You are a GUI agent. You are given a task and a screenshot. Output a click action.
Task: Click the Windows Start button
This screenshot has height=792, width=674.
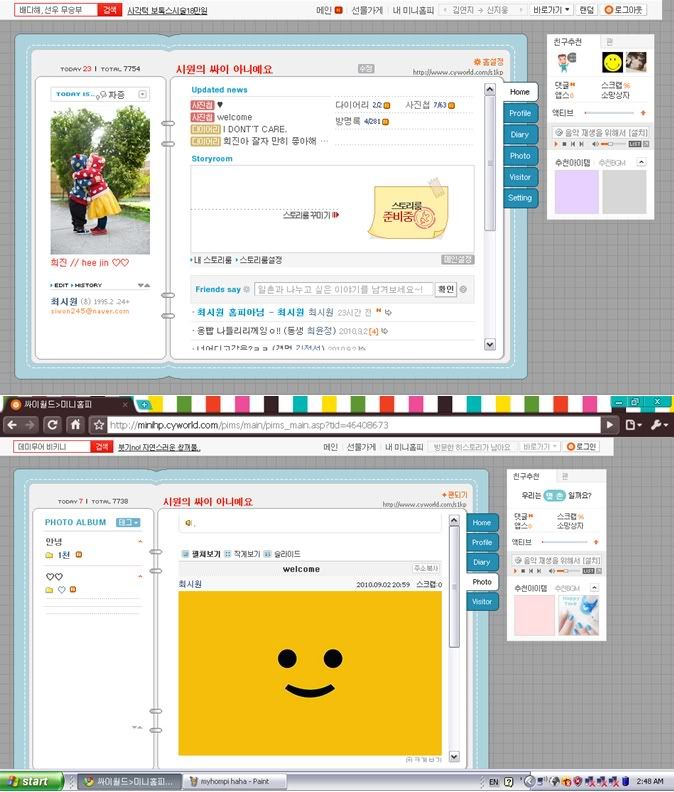[x=30, y=780]
